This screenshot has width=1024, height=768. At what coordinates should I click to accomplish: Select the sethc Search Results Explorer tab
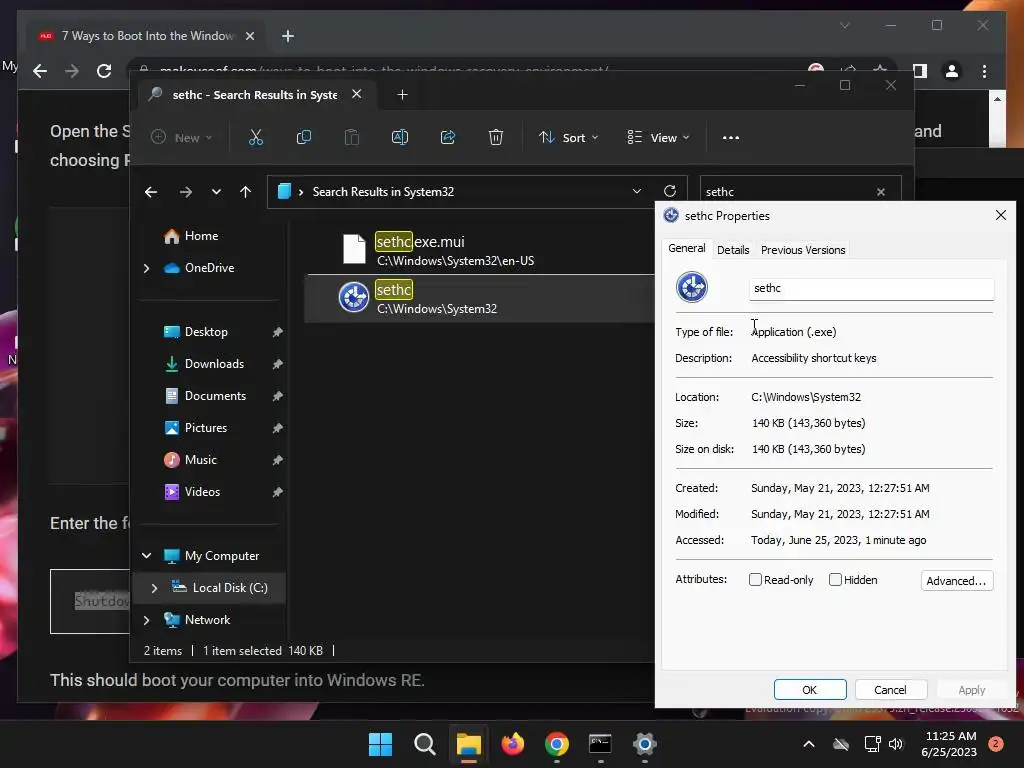[255, 95]
